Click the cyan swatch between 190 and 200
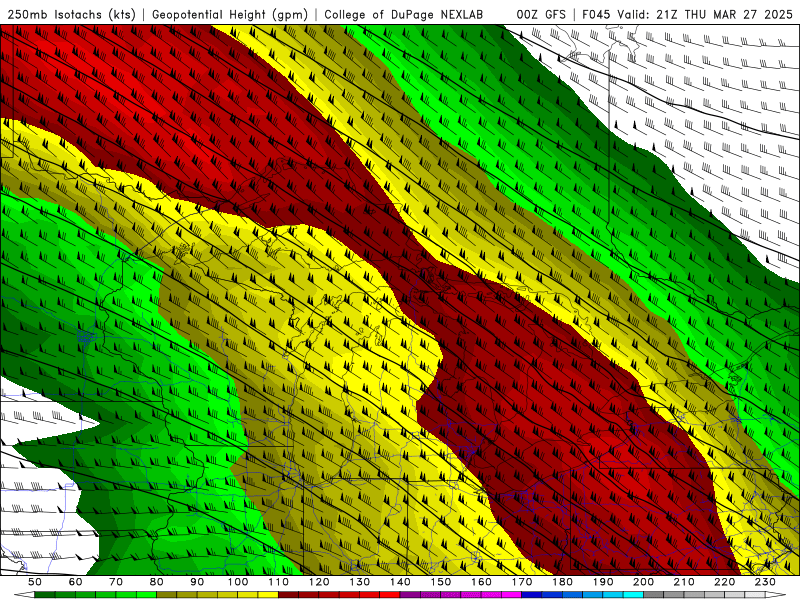 point(634,595)
